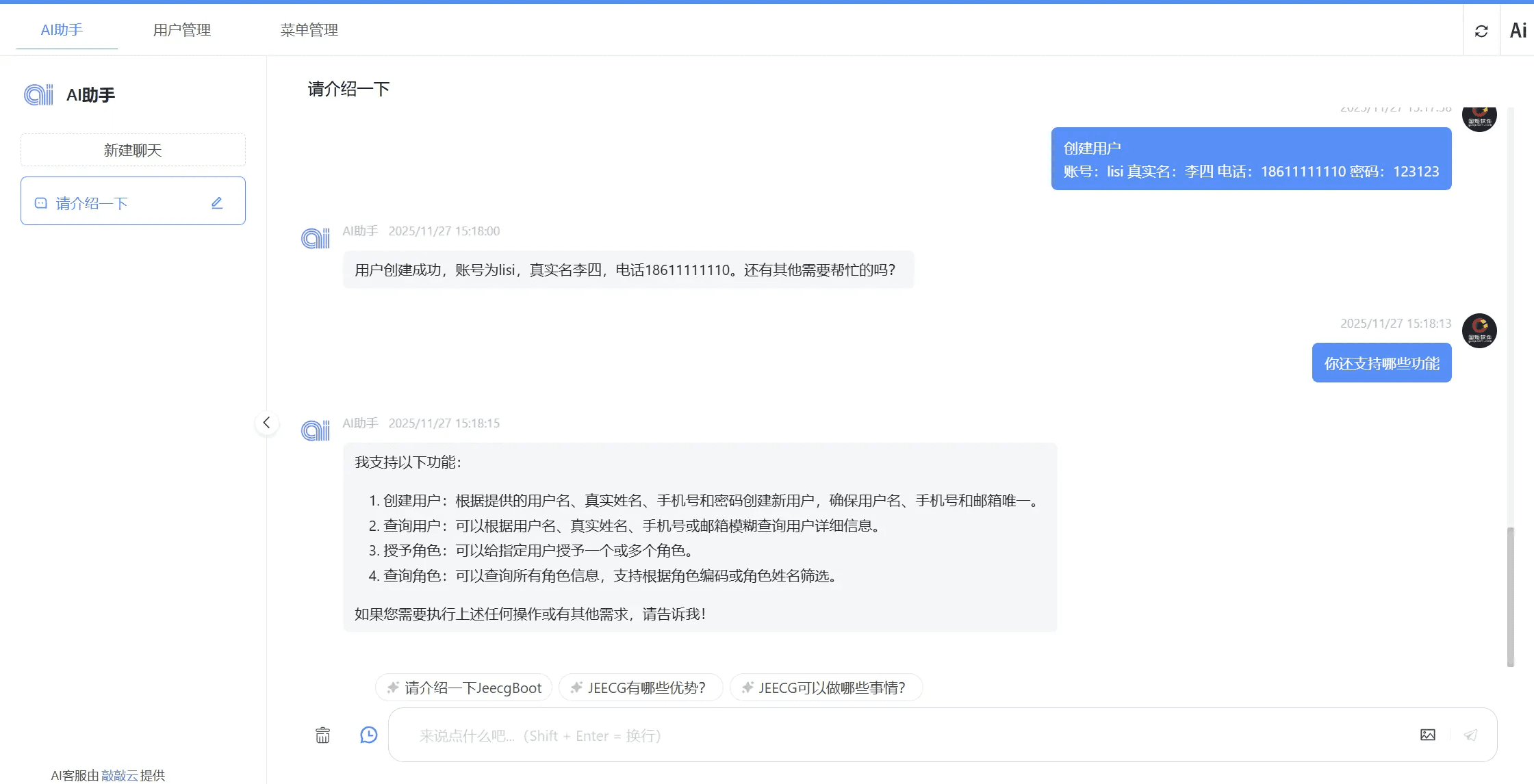Image resolution: width=1534 pixels, height=784 pixels.
Task: Open the Ai icon at top right
Action: [1518, 31]
